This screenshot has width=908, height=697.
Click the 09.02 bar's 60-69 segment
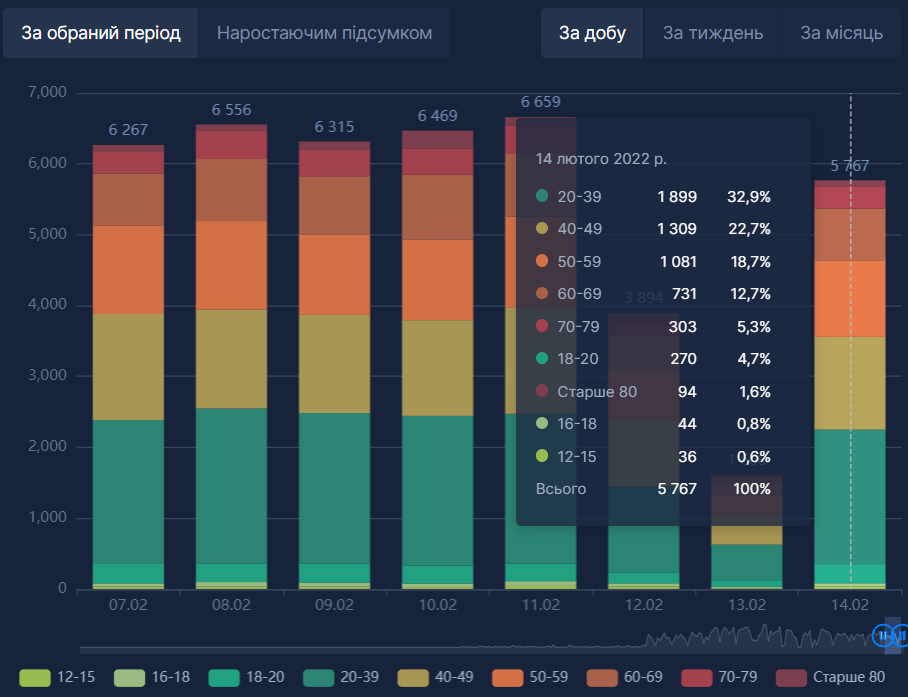point(334,205)
